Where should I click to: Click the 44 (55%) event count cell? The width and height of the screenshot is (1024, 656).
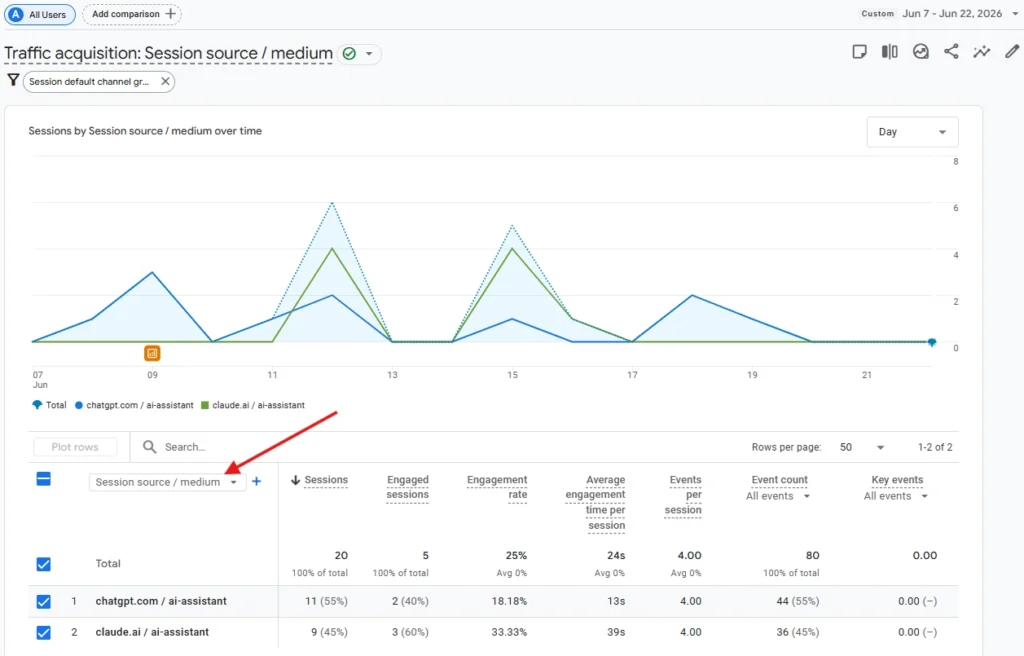click(x=797, y=601)
